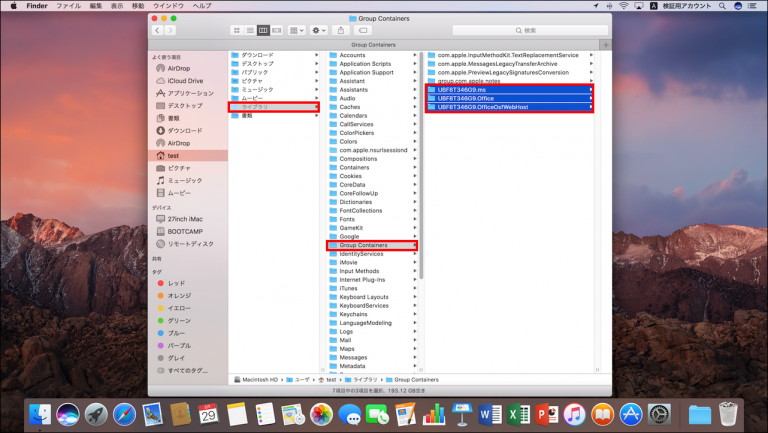The height and width of the screenshot is (433, 768).
Task: Open the ヘルプ menu
Action: (x=202, y=6)
